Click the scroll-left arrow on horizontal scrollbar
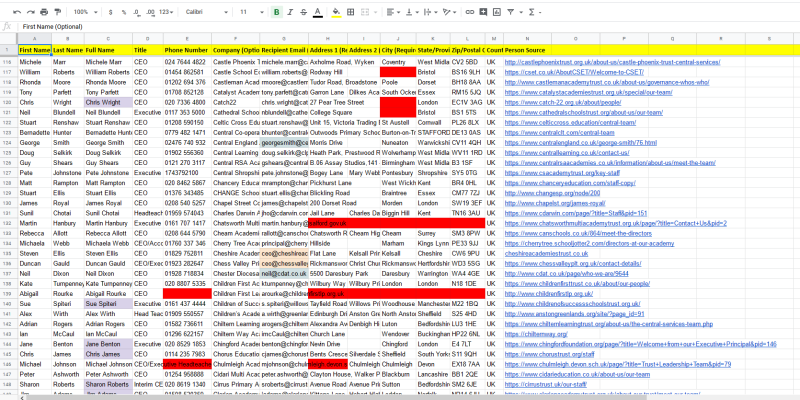 point(21,397)
